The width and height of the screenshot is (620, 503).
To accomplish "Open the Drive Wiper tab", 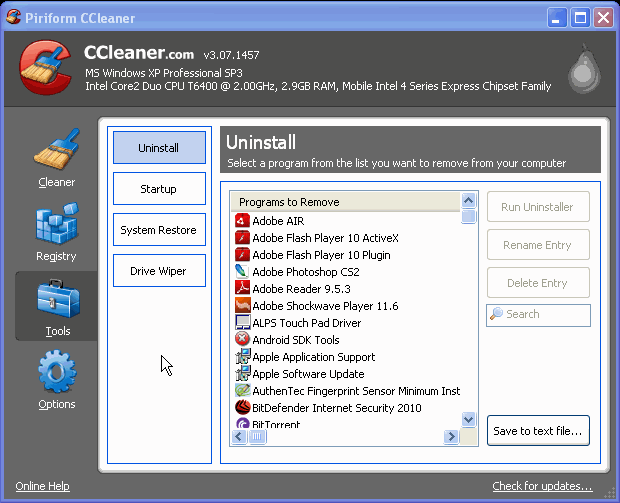I will tap(159, 271).
